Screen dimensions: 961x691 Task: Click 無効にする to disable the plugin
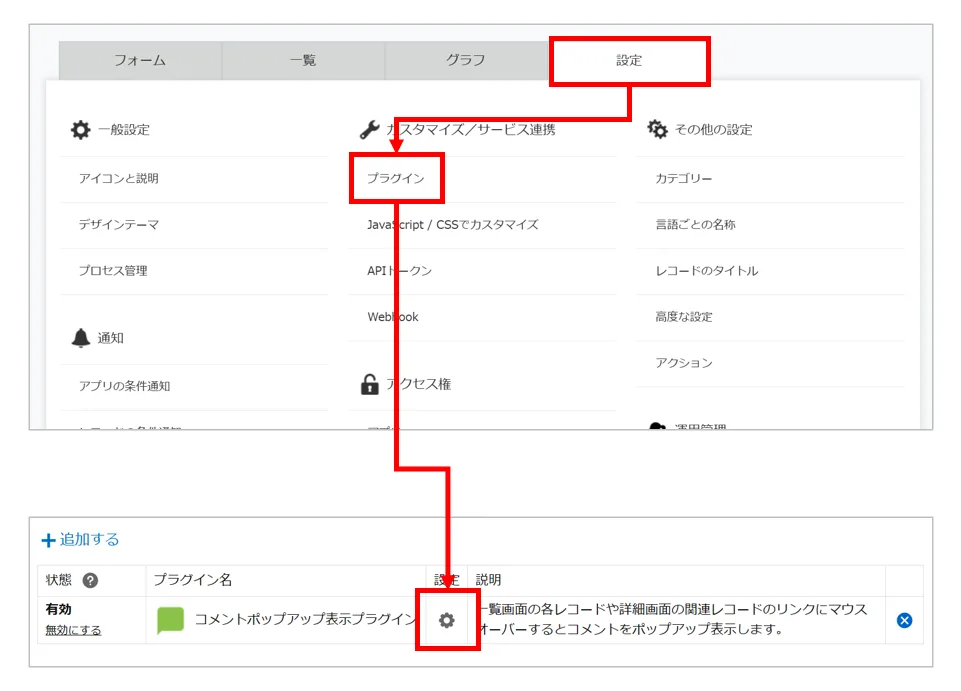tap(73, 630)
